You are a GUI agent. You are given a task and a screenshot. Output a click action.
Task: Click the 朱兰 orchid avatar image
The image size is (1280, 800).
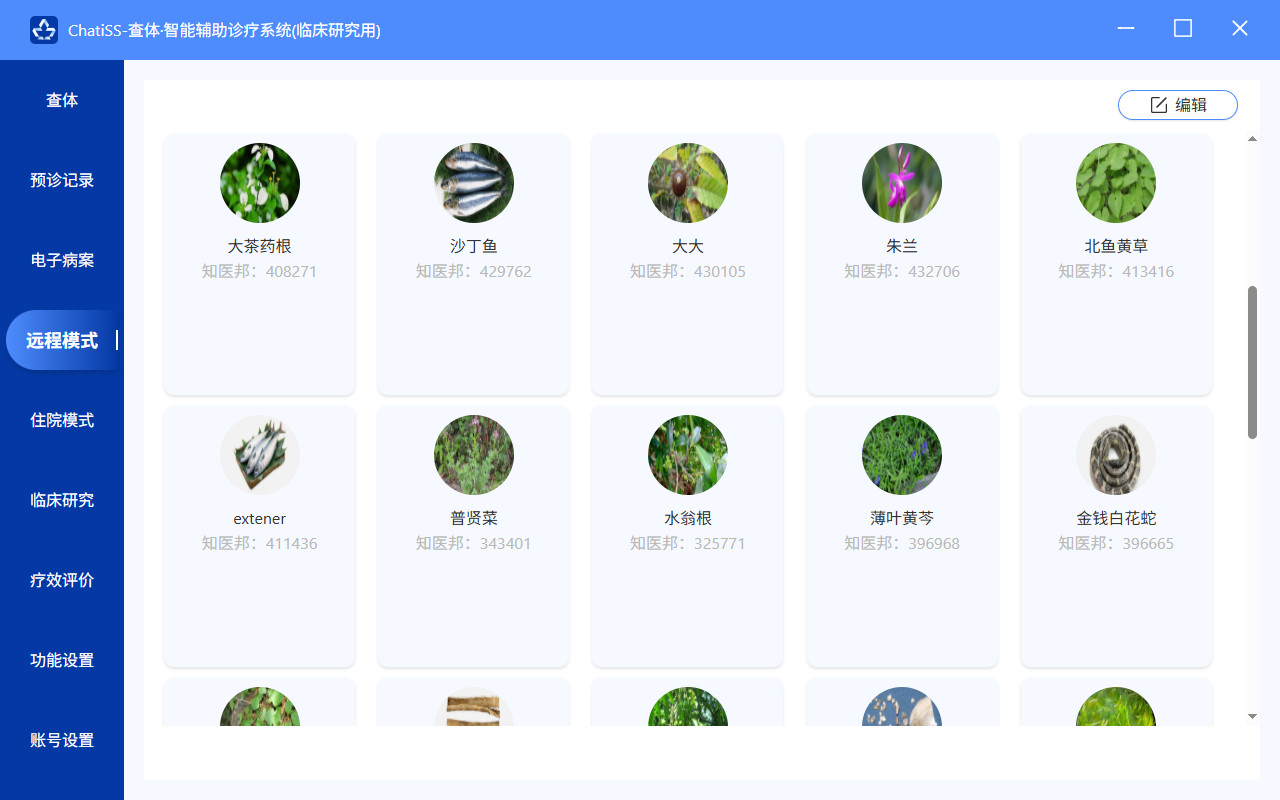902,183
